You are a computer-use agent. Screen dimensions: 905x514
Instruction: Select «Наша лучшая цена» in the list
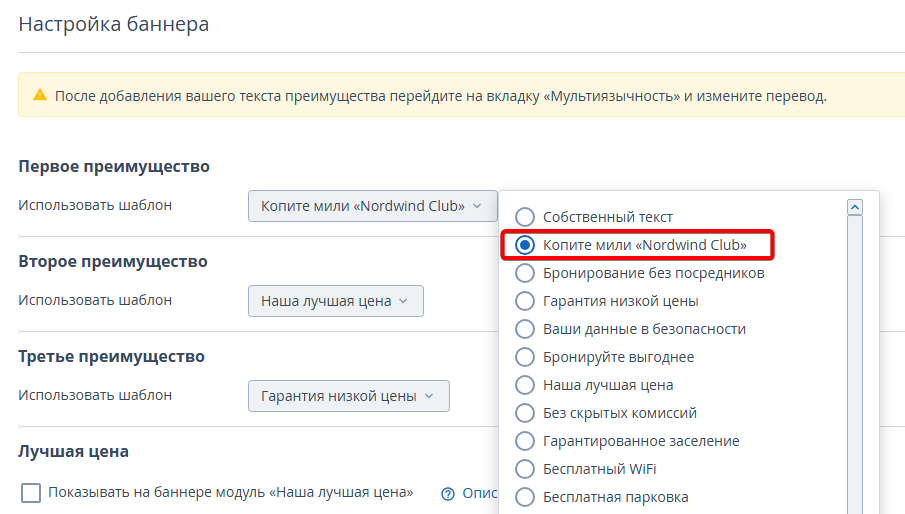coord(525,385)
